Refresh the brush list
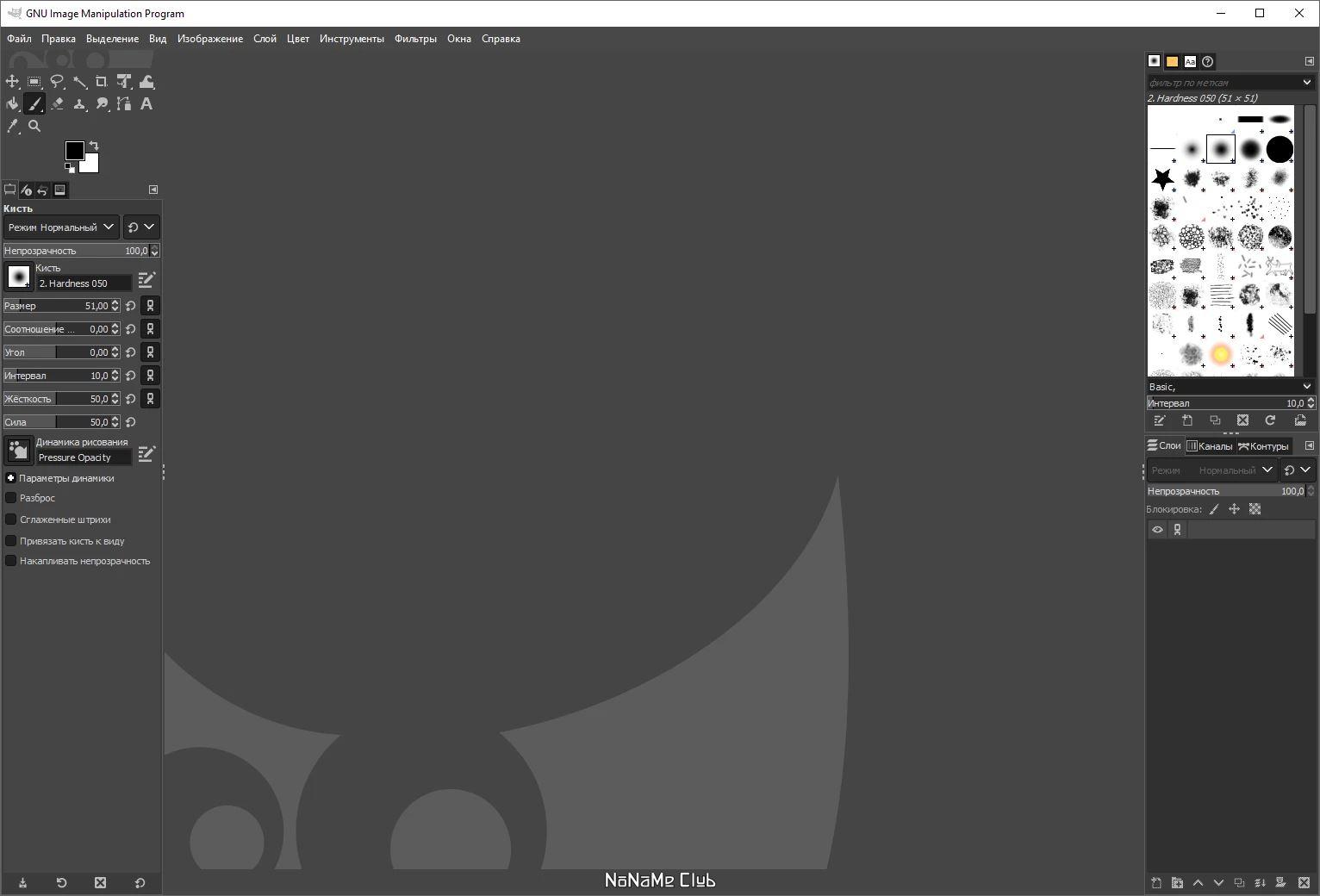The width and height of the screenshot is (1320, 896). [x=1270, y=420]
